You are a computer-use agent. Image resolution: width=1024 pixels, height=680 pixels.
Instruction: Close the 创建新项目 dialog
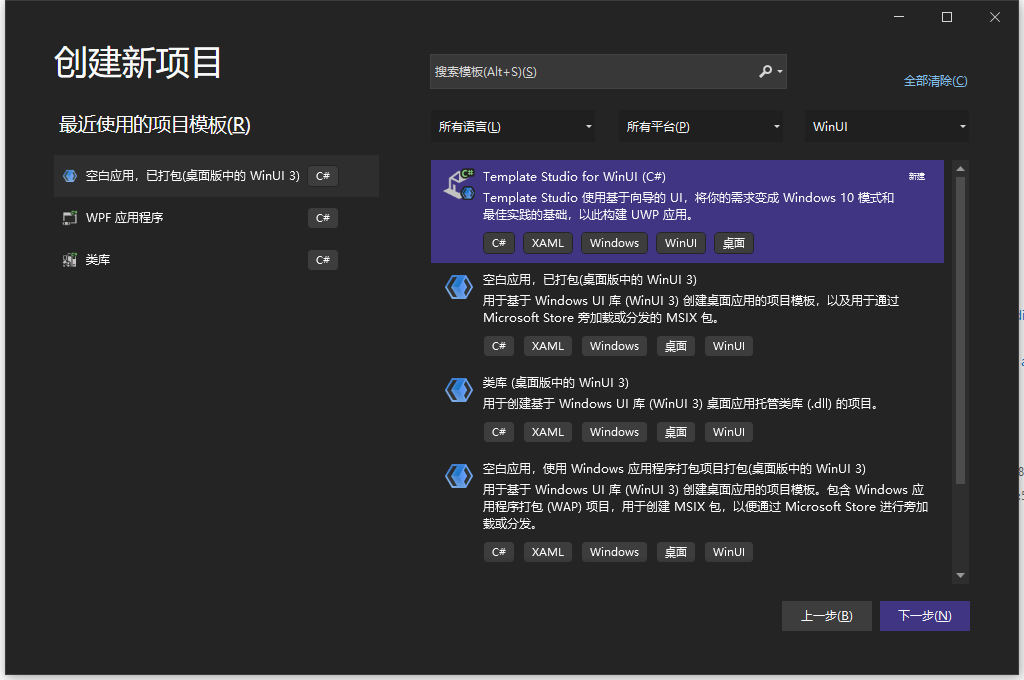click(995, 17)
